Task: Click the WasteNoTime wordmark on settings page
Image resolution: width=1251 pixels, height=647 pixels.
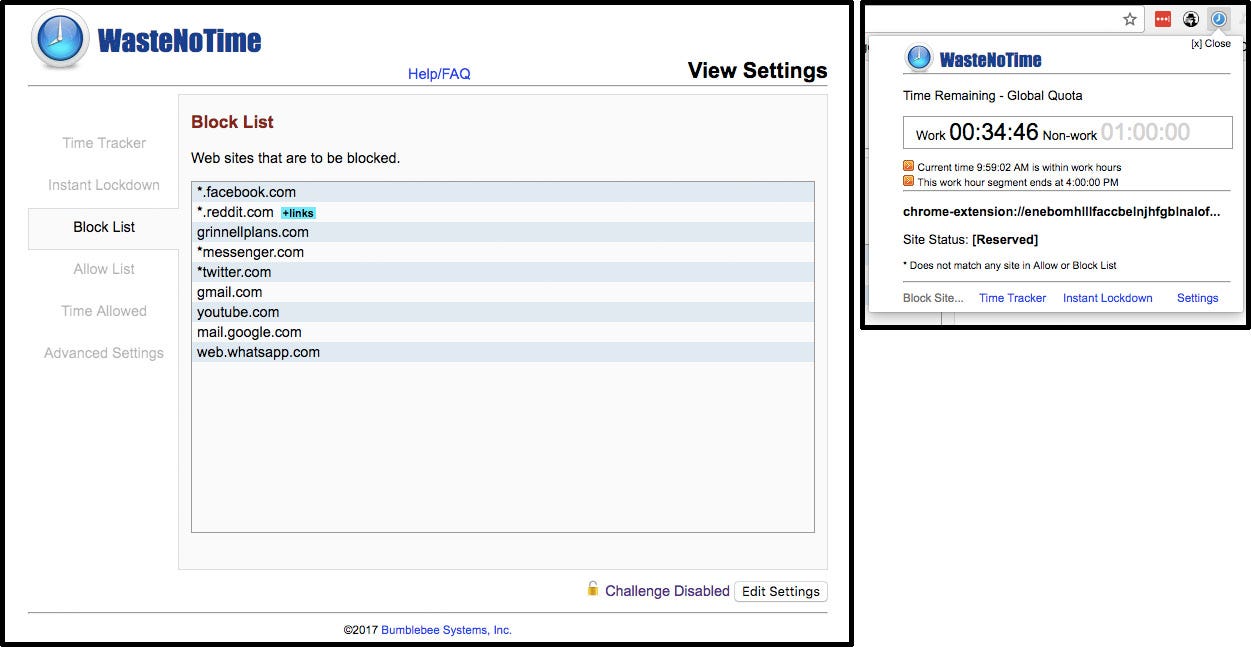Action: pyautogui.click(x=179, y=41)
